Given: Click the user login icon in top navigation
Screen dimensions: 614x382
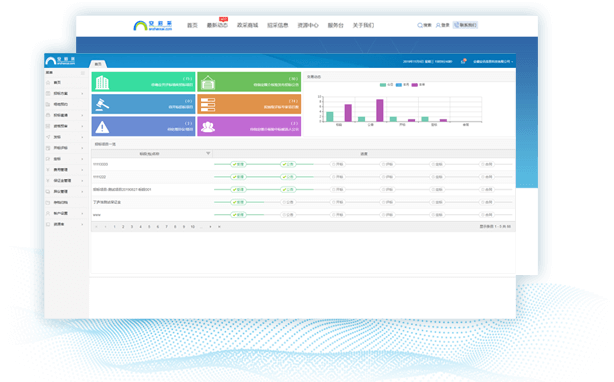Looking at the screenshot, I should (x=438, y=25).
